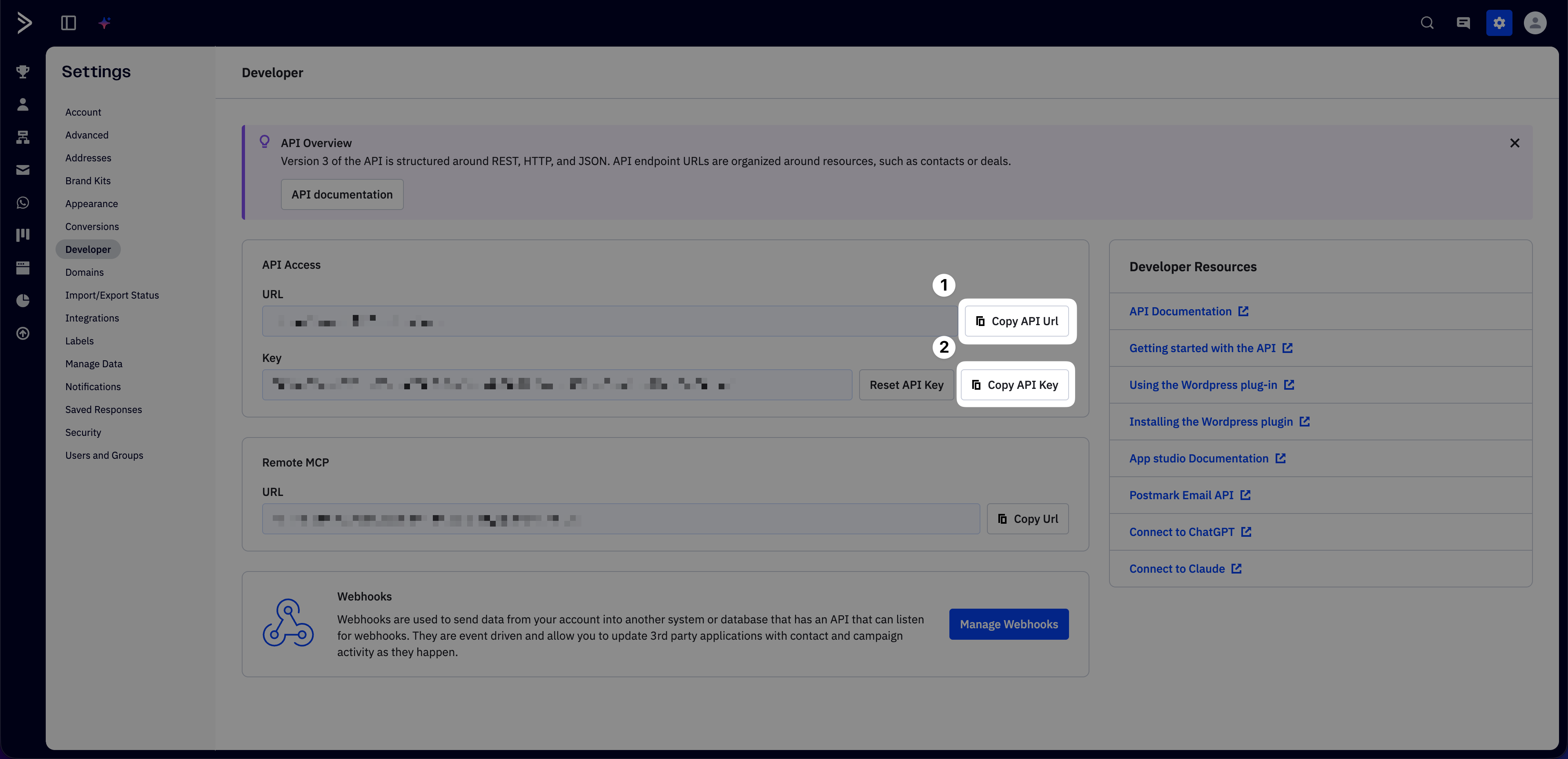Screen dimensions: 1568x759
Task: Open the WhatsApp icon in left sidebar
Action: (x=23, y=203)
